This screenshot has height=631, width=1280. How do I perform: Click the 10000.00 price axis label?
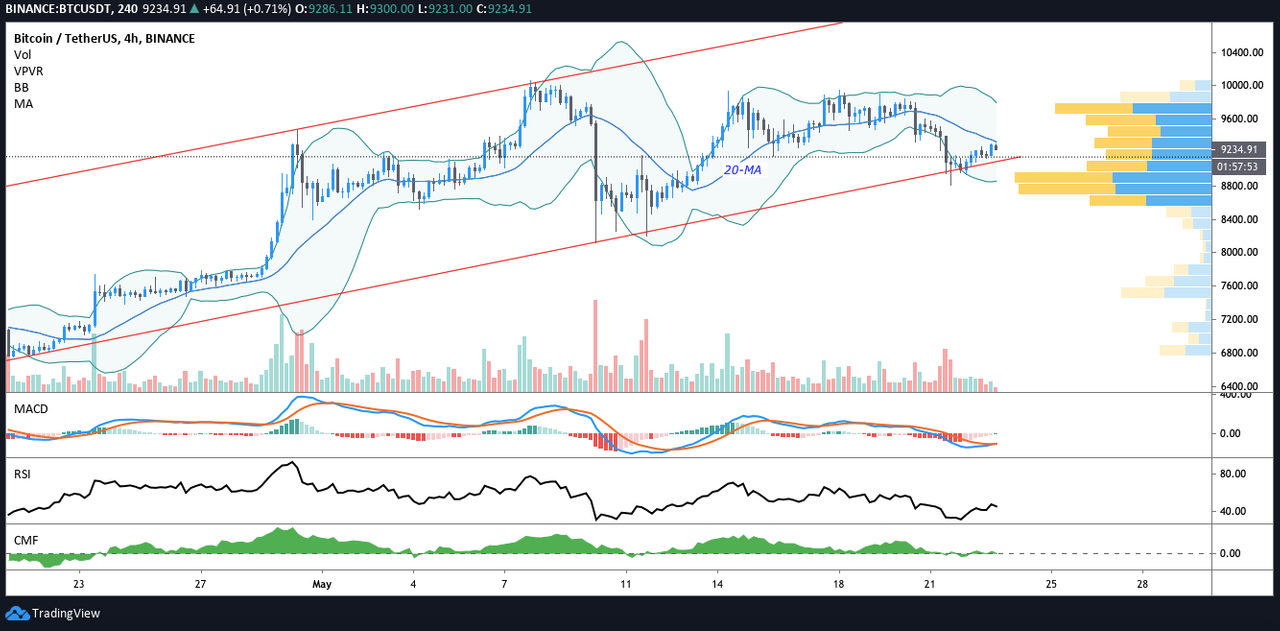coord(1242,85)
